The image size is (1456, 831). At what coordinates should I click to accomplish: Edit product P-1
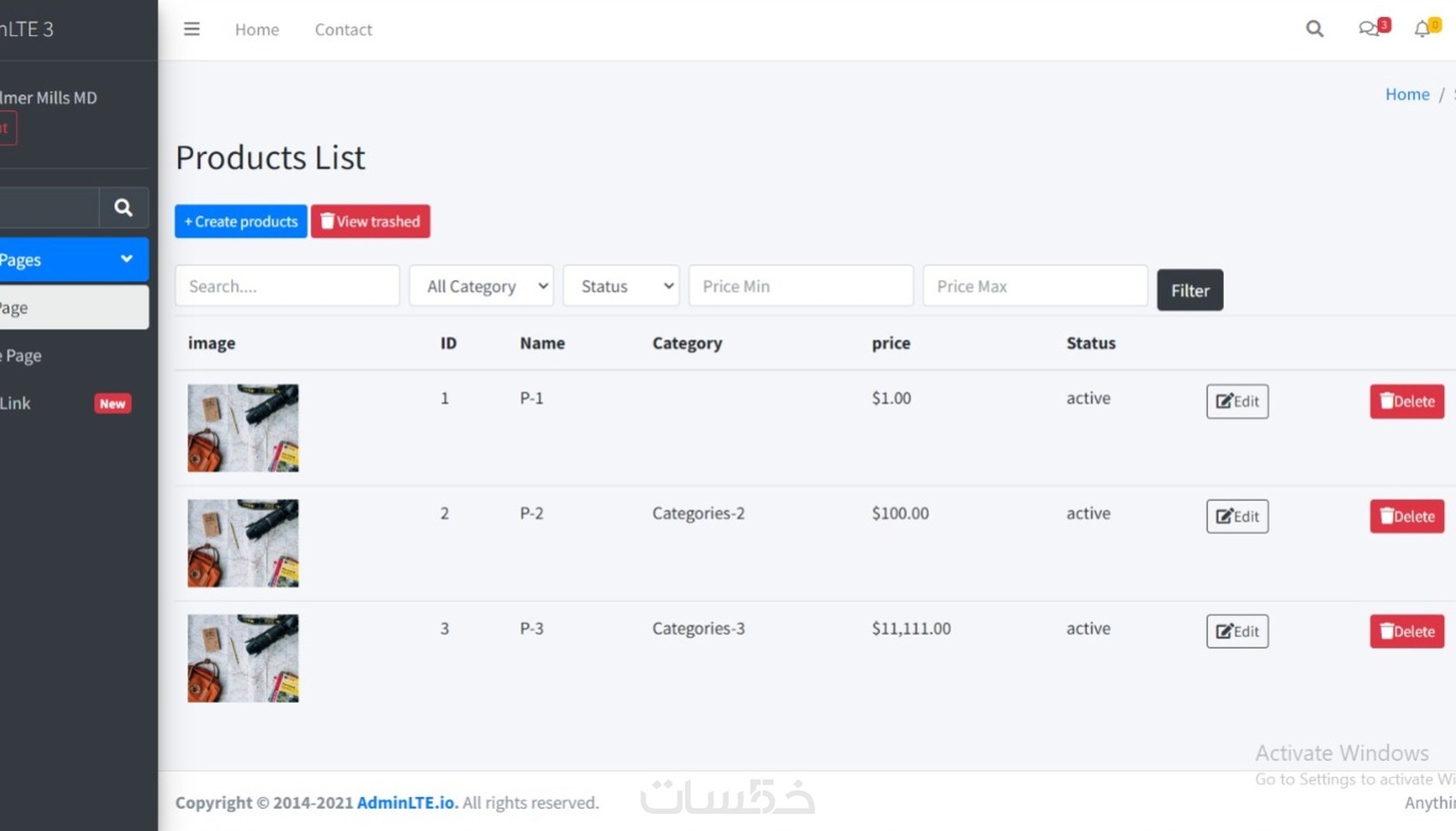1237,401
